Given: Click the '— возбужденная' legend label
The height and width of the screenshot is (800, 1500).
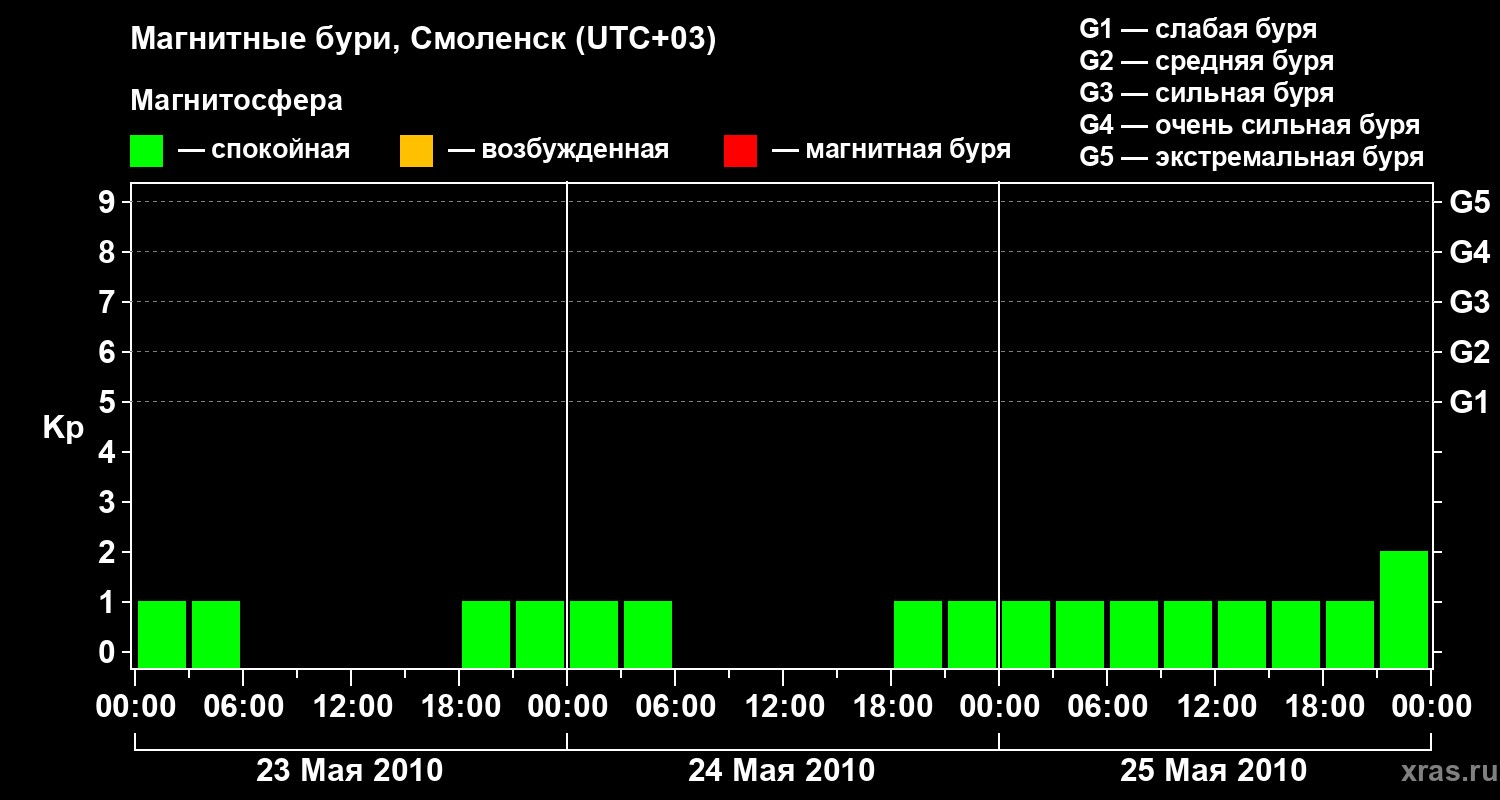Looking at the screenshot, I should (x=559, y=151).
